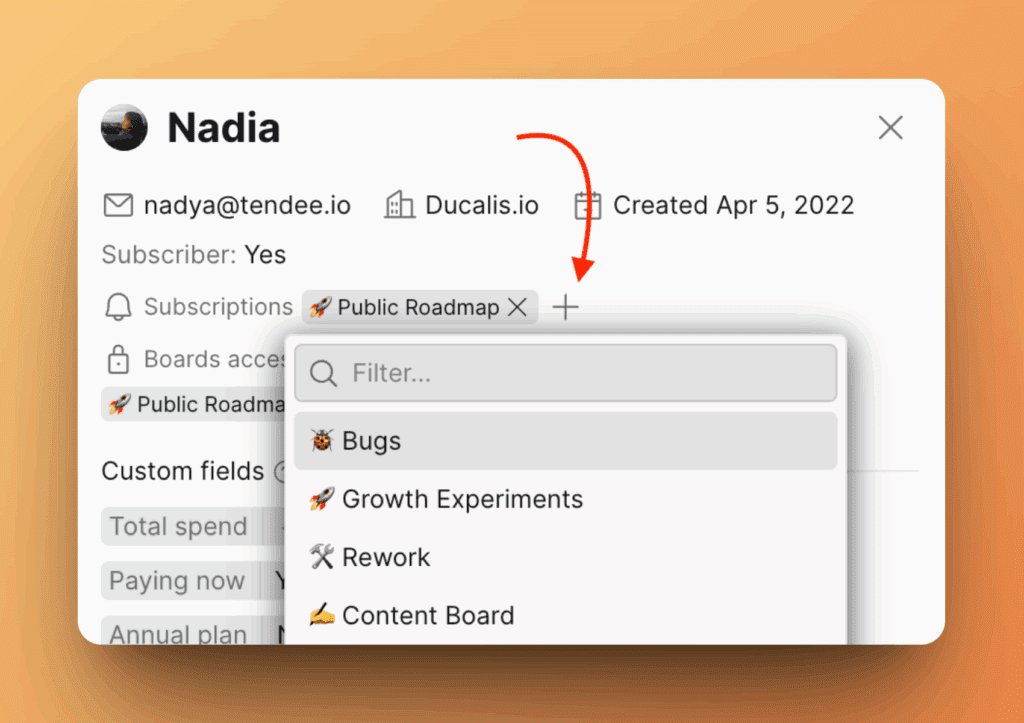Add a subscription using the plus icon

(566, 307)
